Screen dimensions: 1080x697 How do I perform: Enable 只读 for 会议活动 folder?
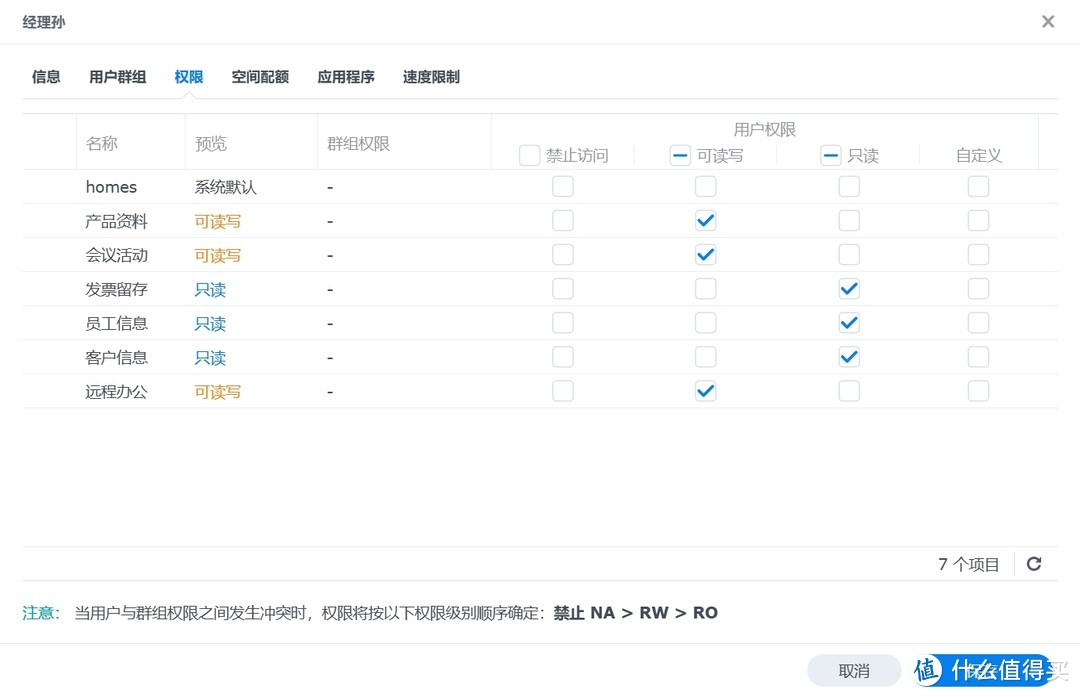(x=849, y=254)
